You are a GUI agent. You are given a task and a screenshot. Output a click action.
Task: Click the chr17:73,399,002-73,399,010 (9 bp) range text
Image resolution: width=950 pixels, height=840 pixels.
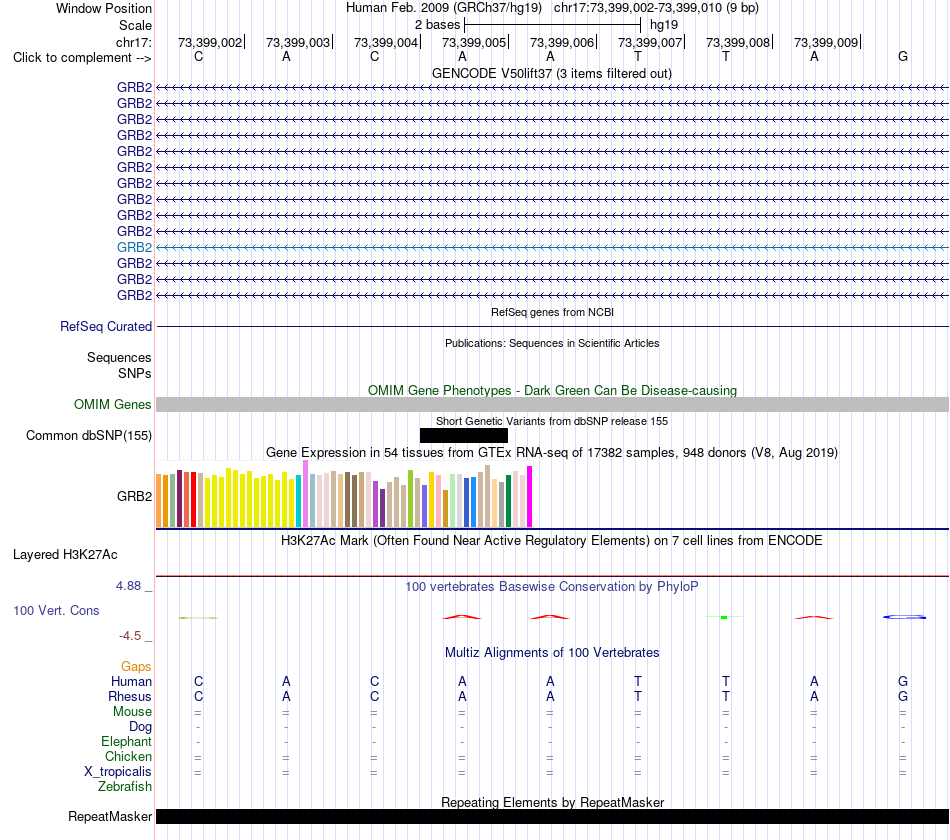pos(656,8)
